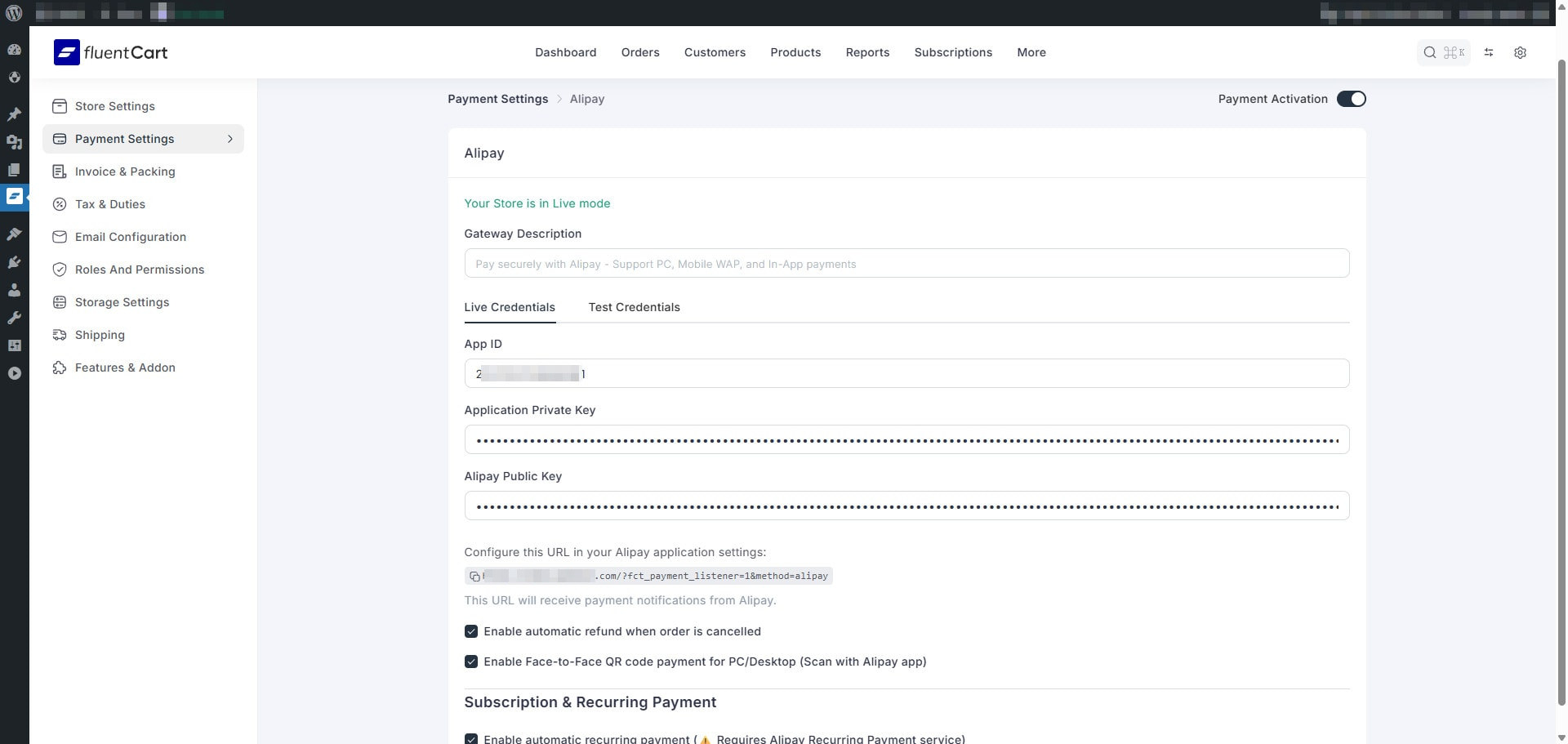This screenshot has width=1568, height=744.
Task: Go back via the Payment Settings breadcrumb
Action: pyautogui.click(x=497, y=99)
